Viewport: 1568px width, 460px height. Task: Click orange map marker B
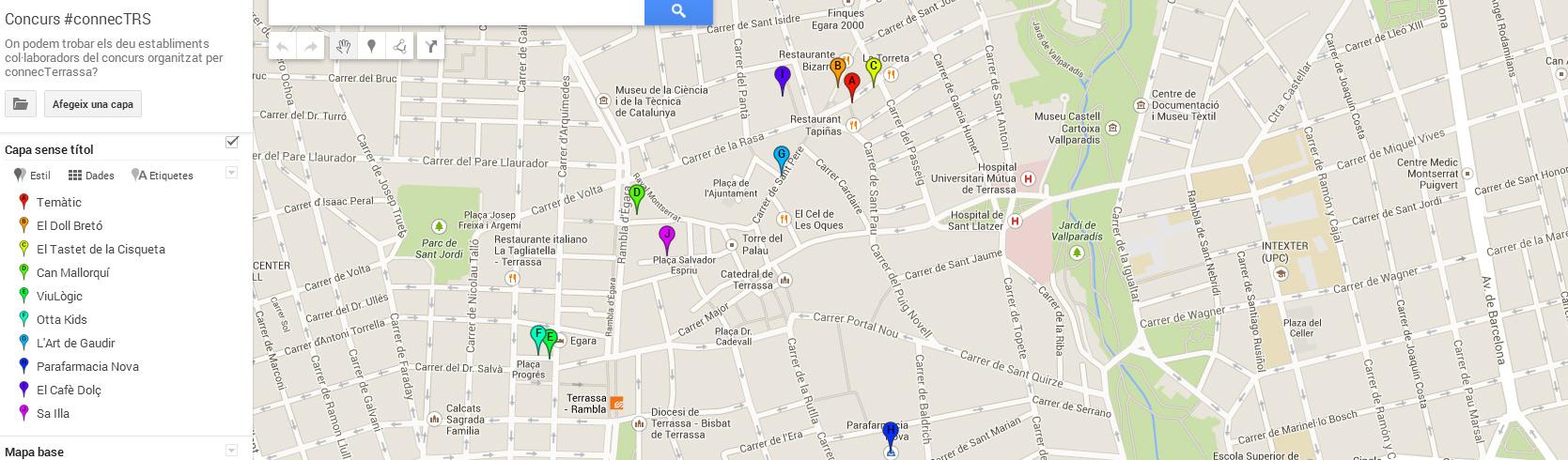pyautogui.click(x=838, y=71)
